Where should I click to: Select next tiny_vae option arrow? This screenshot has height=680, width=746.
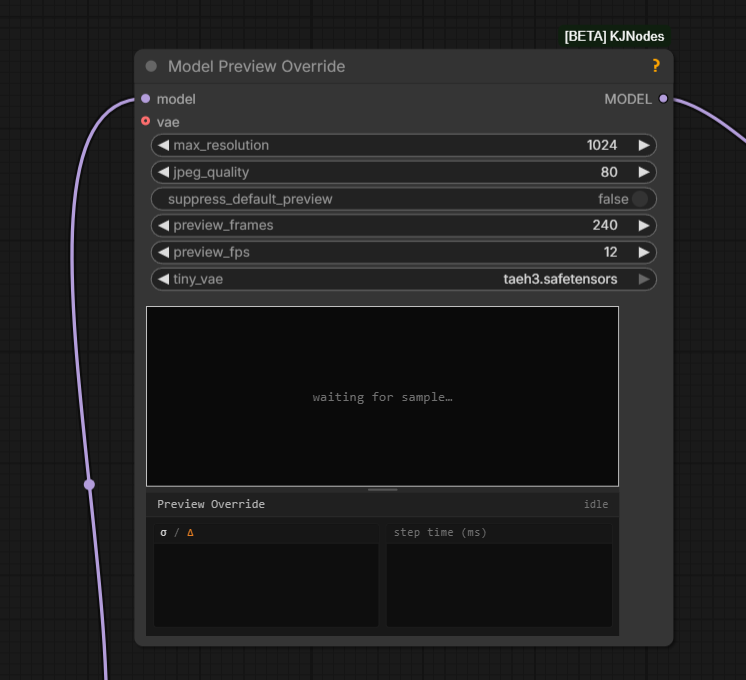click(644, 279)
